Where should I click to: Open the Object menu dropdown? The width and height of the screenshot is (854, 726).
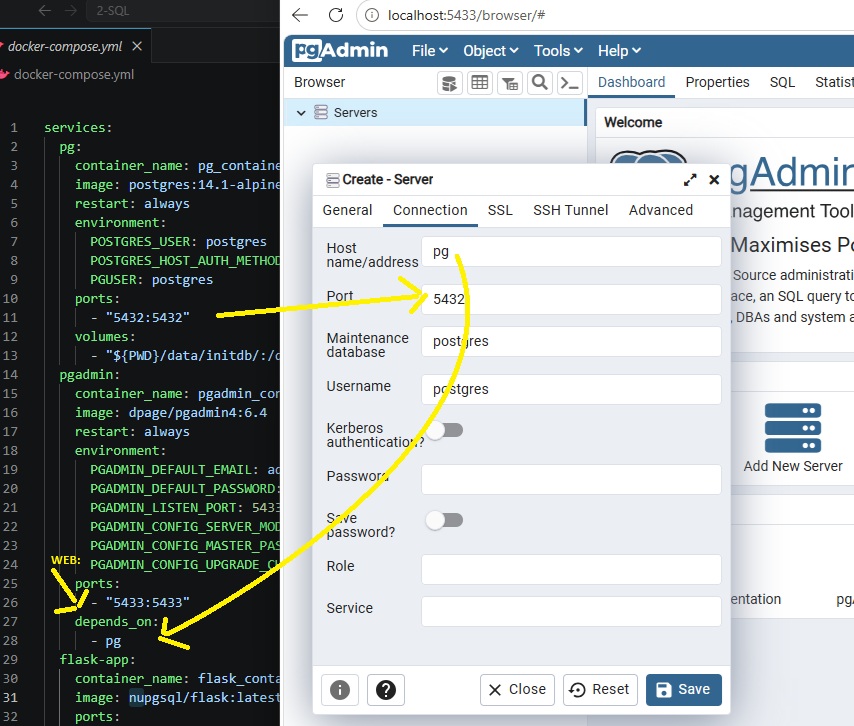click(490, 51)
